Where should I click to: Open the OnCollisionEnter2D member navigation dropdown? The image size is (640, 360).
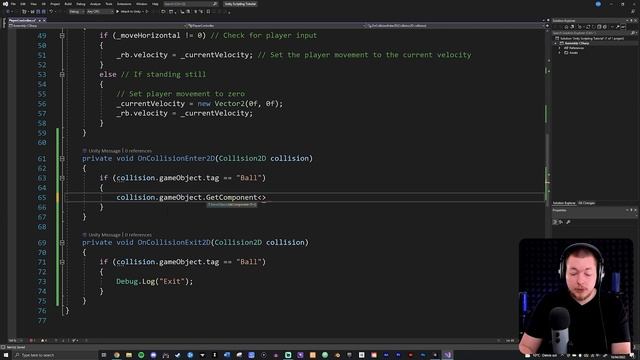point(455,25)
